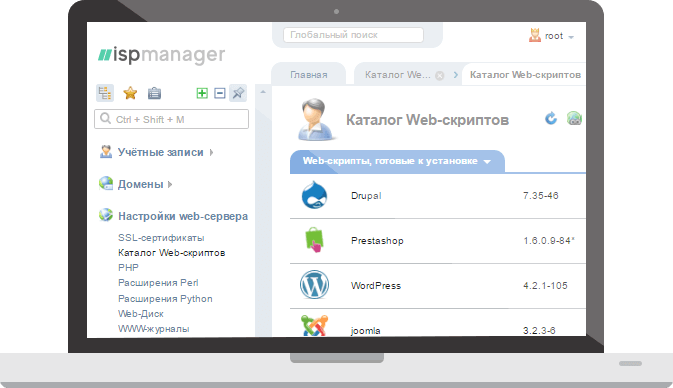The width and height of the screenshot is (673, 388).
Task: Click the Prestashop bag icon
Action: pyautogui.click(x=315, y=239)
